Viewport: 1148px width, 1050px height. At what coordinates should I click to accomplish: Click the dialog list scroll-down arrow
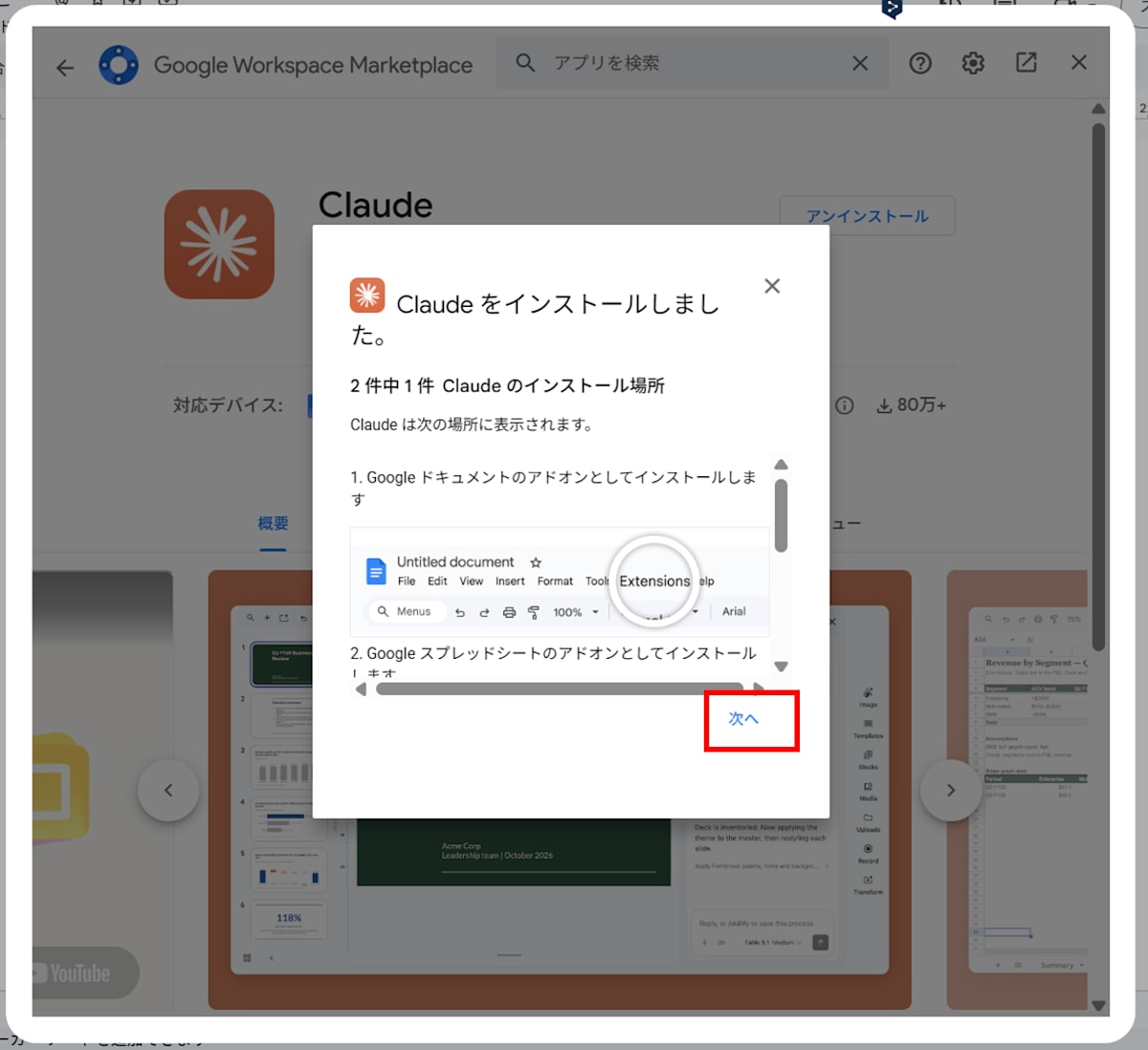pyautogui.click(x=781, y=667)
